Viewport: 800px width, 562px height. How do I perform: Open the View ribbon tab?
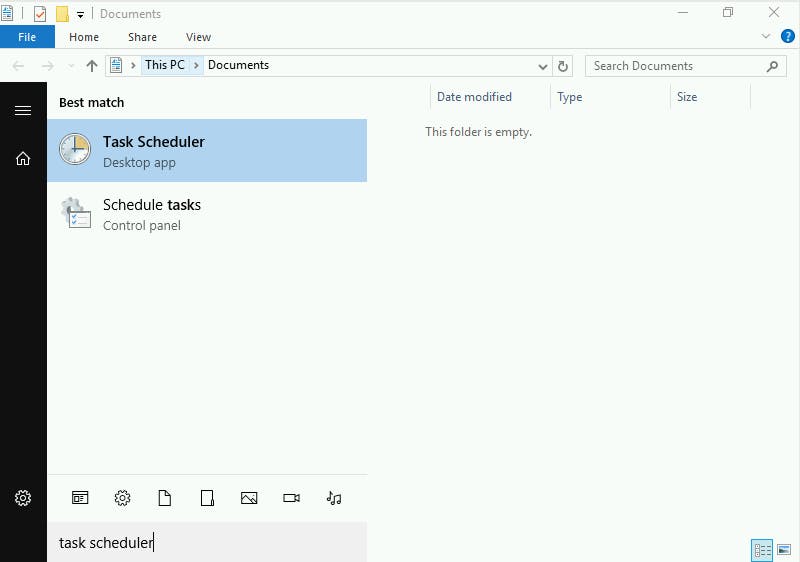(x=198, y=37)
